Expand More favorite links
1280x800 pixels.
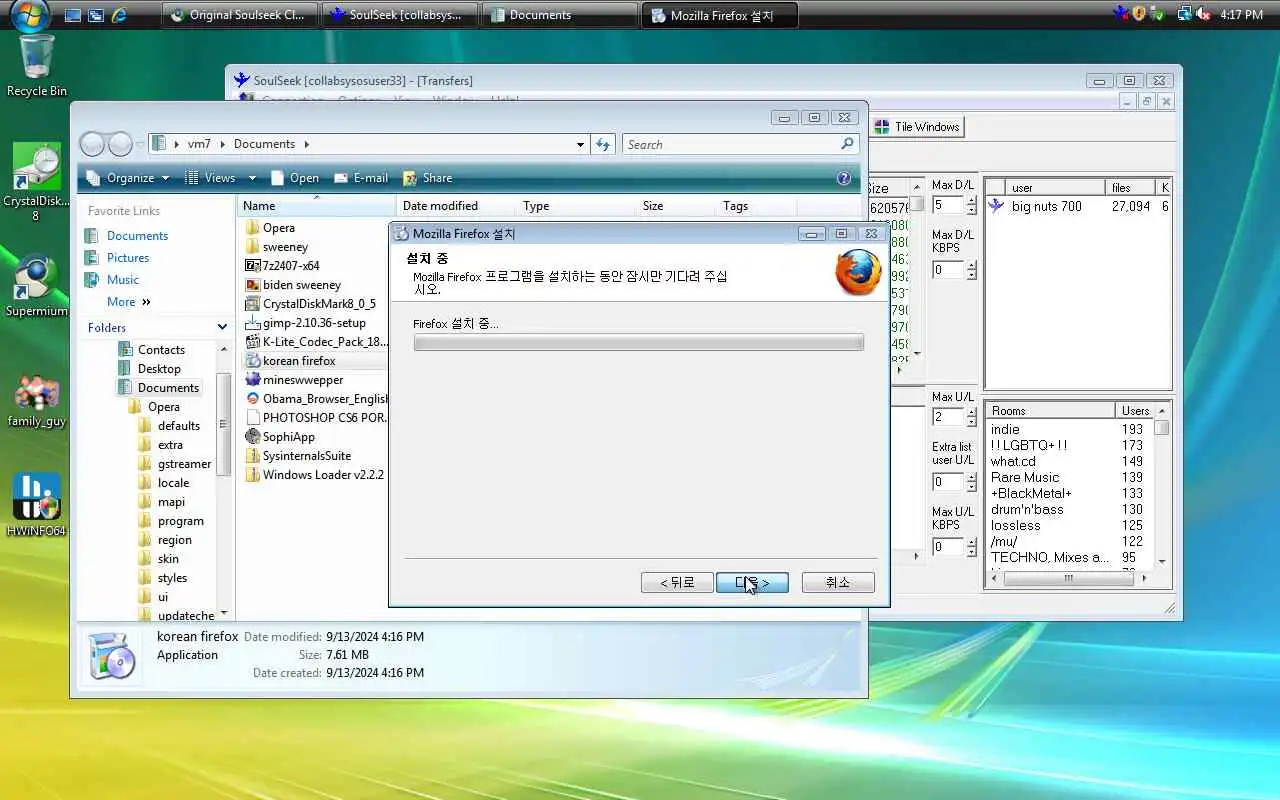tap(129, 302)
